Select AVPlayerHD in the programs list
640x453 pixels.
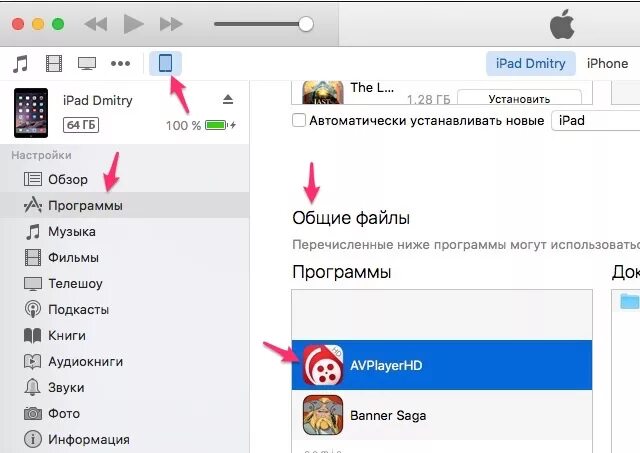pos(442,365)
